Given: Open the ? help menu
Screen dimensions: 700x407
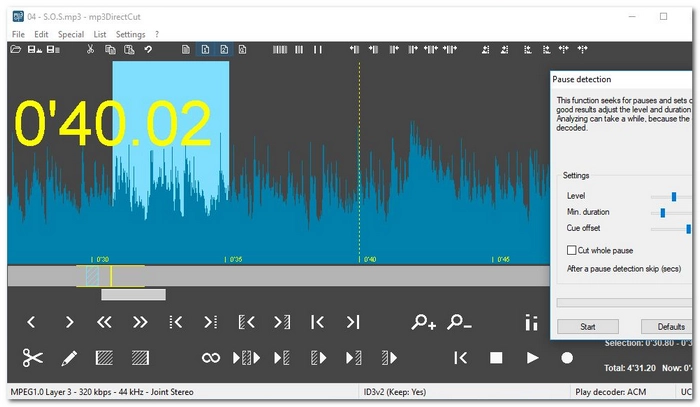Looking at the screenshot, I should point(157,34).
